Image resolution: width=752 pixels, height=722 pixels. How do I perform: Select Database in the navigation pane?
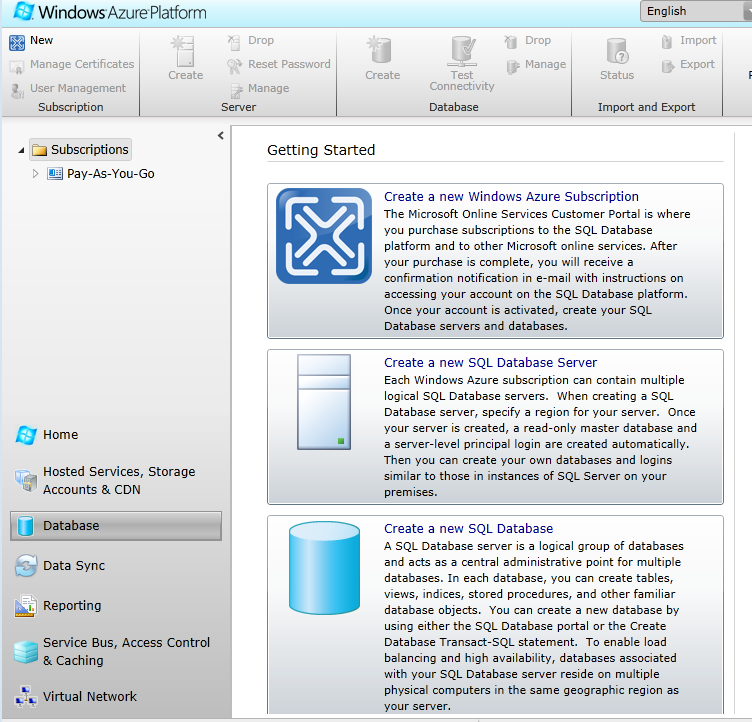[116, 526]
